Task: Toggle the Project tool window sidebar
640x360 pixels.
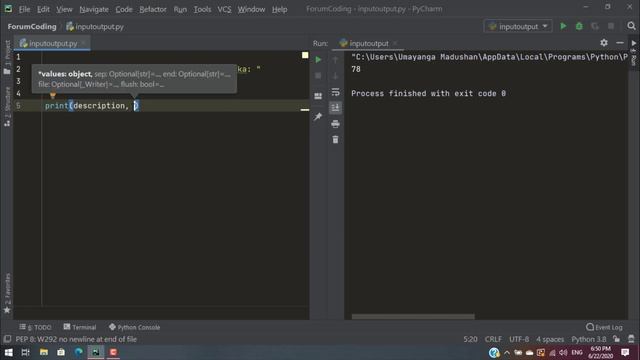Action: [x=7, y=57]
